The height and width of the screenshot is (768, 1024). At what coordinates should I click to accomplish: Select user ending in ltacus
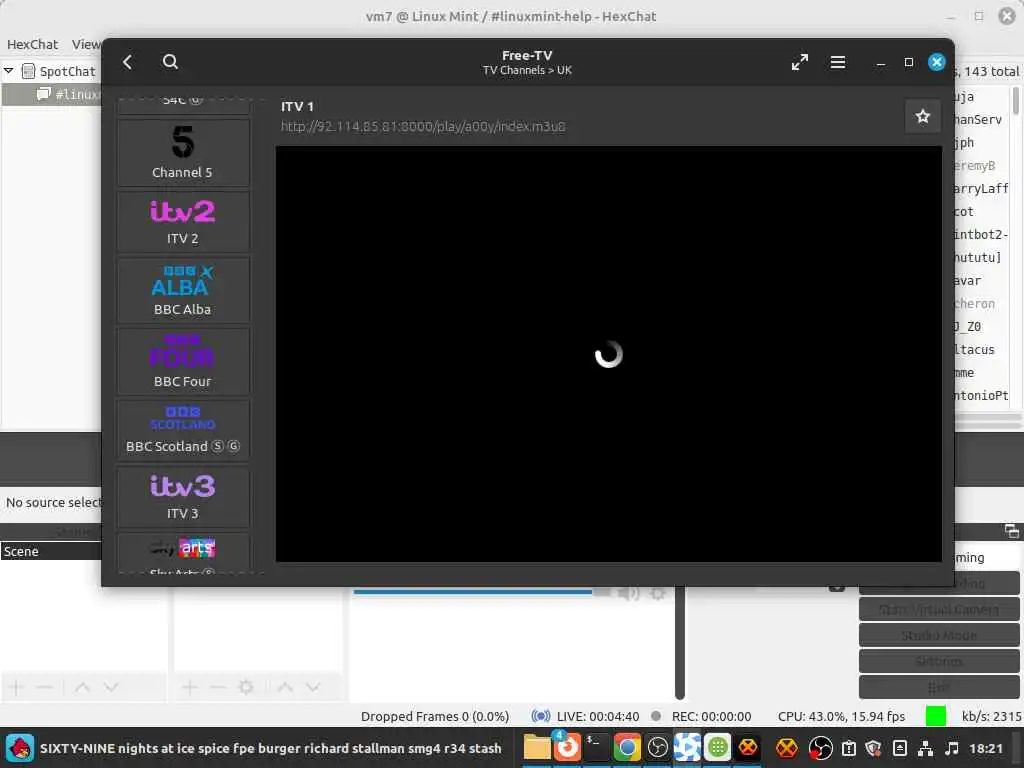pos(975,349)
